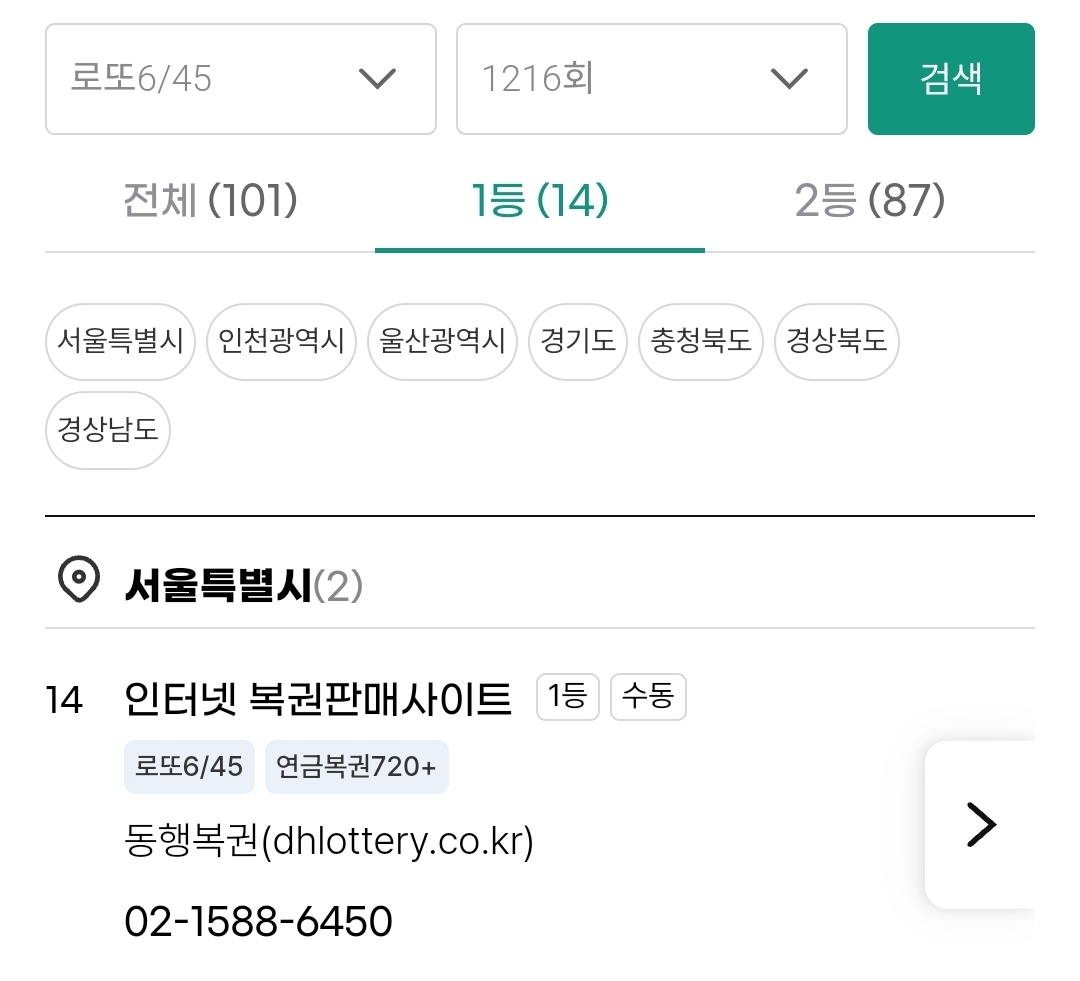Select the 1등 (14) tab
This screenshot has height=981, width=1080.
coord(540,202)
